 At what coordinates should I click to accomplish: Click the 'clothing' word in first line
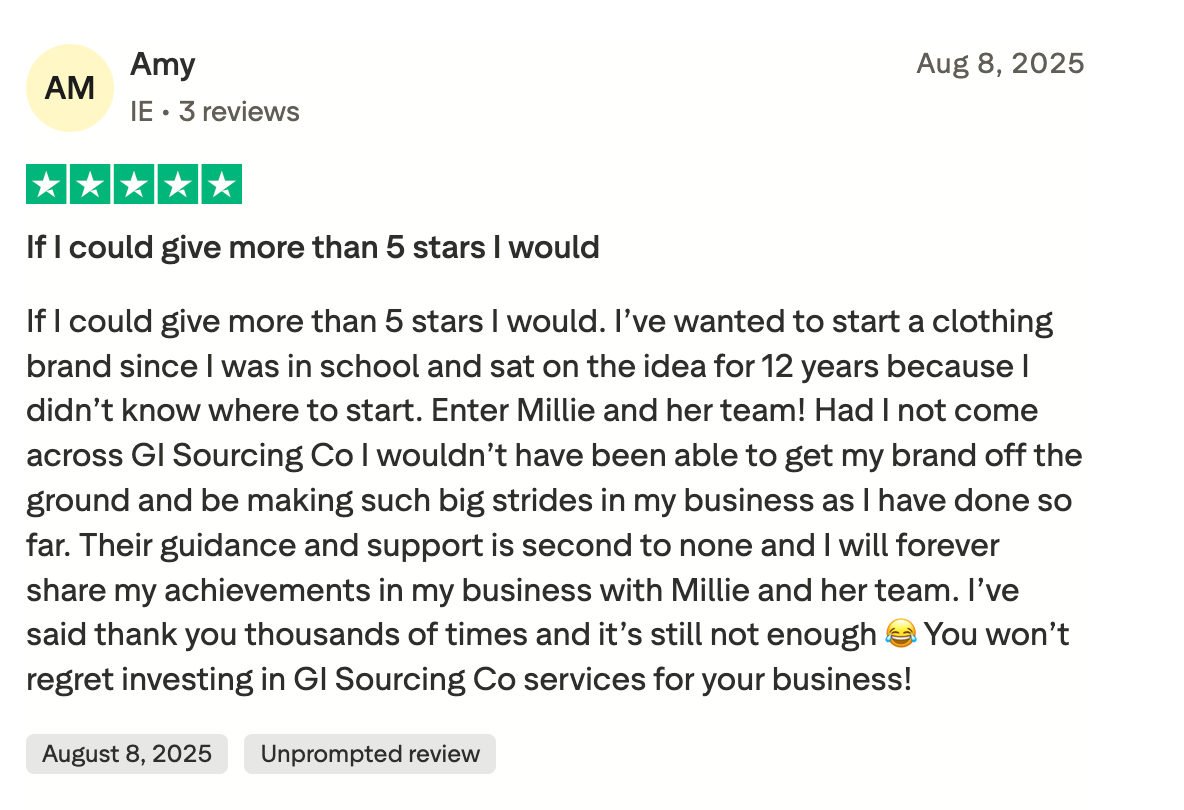pos(992,322)
